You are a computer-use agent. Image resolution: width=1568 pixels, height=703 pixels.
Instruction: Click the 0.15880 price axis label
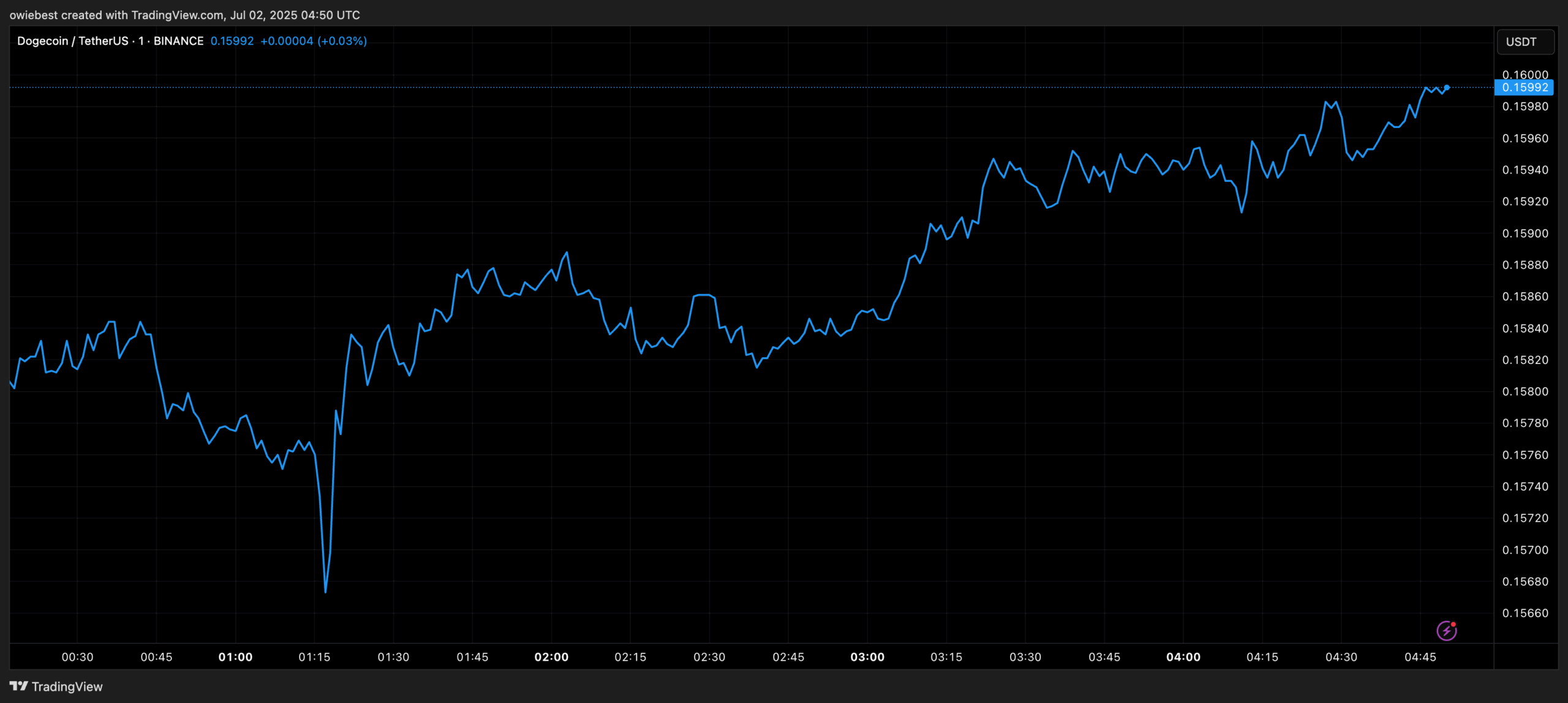tap(1525, 265)
